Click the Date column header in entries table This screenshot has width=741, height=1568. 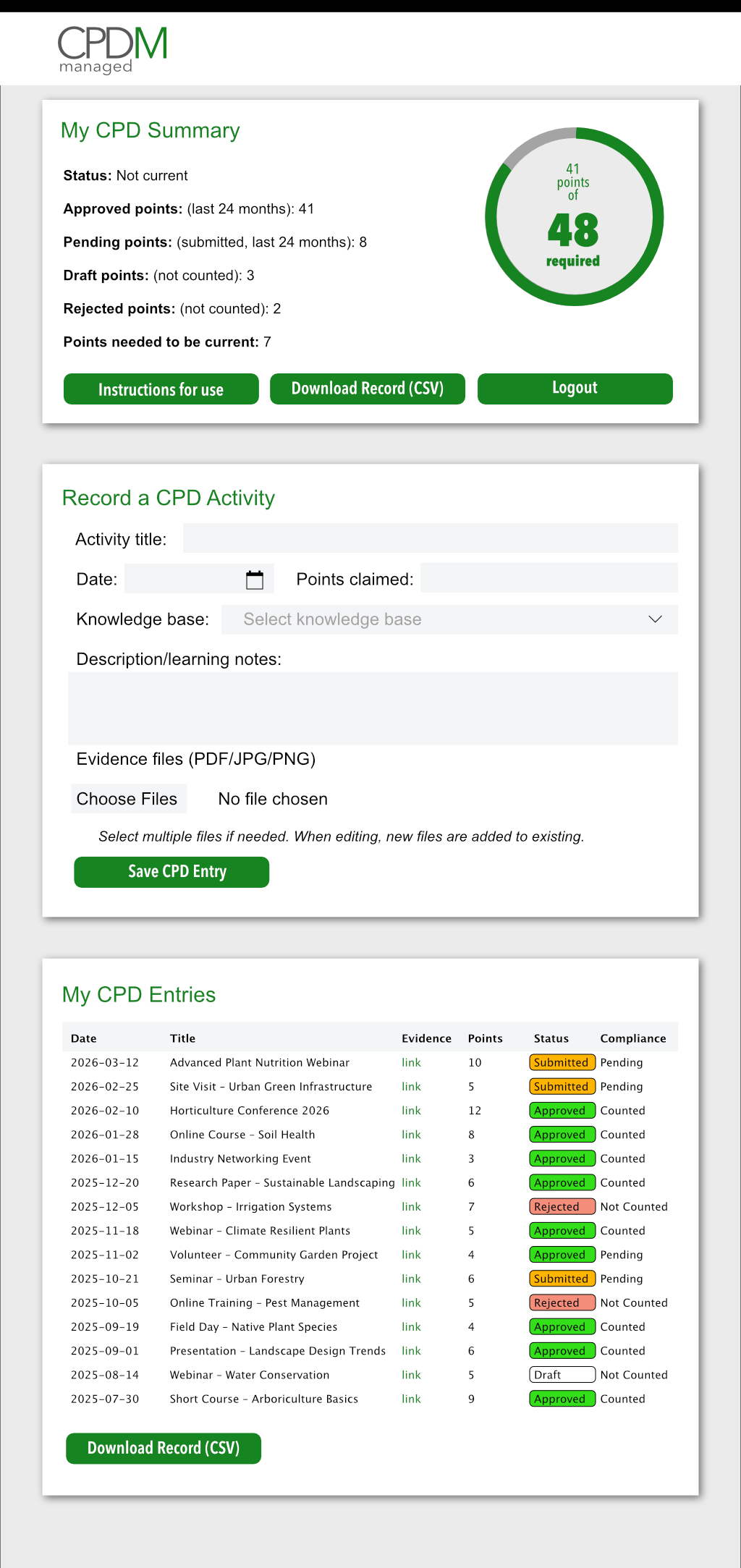tap(84, 1038)
